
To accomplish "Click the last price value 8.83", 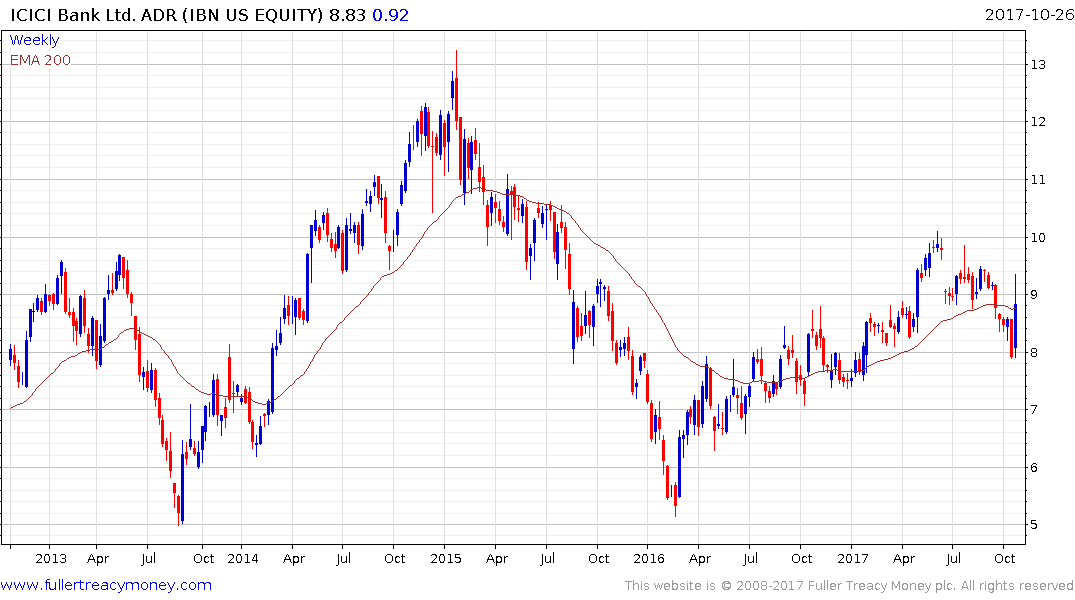I will pos(347,15).
